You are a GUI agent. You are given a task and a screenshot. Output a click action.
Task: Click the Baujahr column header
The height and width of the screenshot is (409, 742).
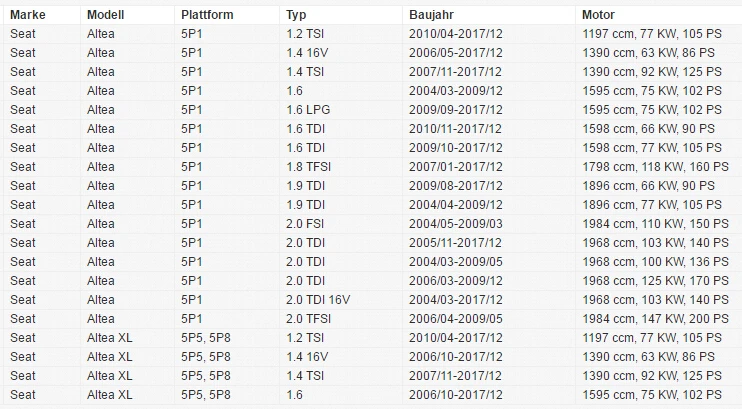pyautogui.click(x=432, y=15)
